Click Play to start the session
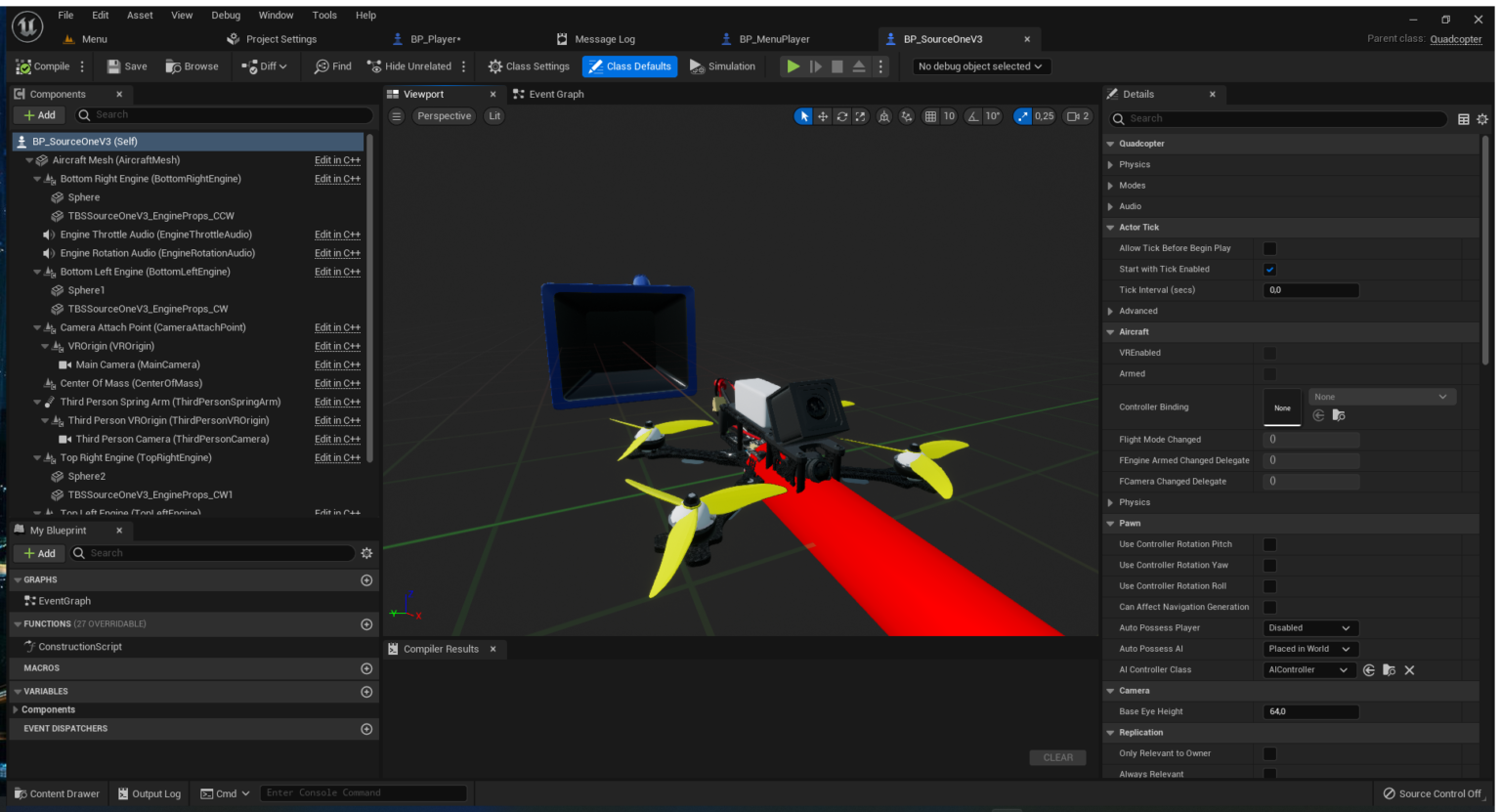This screenshot has height=812, width=1501. coord(793,65)
